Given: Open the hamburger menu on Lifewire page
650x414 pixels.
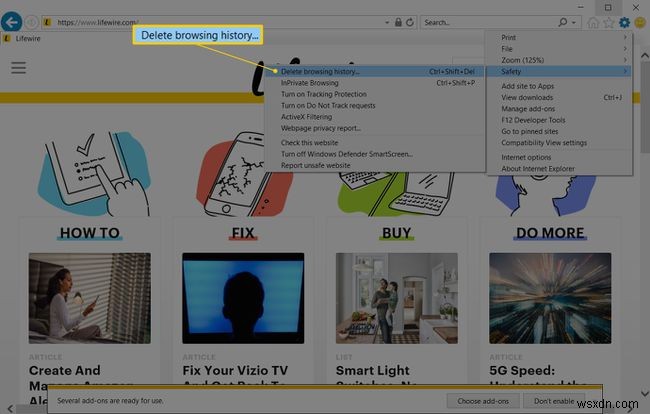Looking at the screenshot, I should 18,68.
